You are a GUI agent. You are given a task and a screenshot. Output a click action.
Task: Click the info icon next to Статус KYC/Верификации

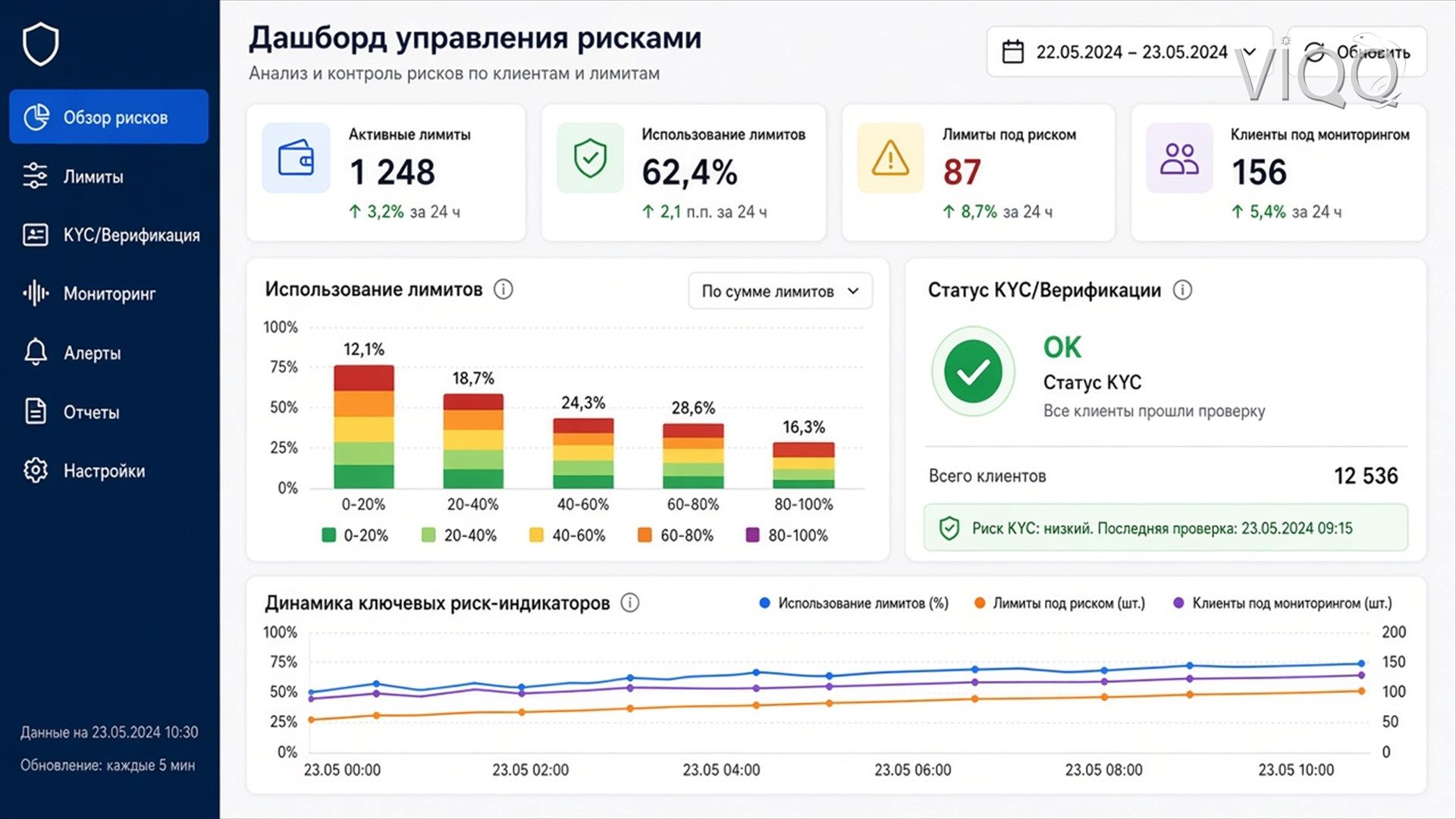click(x=1182, y=290)
